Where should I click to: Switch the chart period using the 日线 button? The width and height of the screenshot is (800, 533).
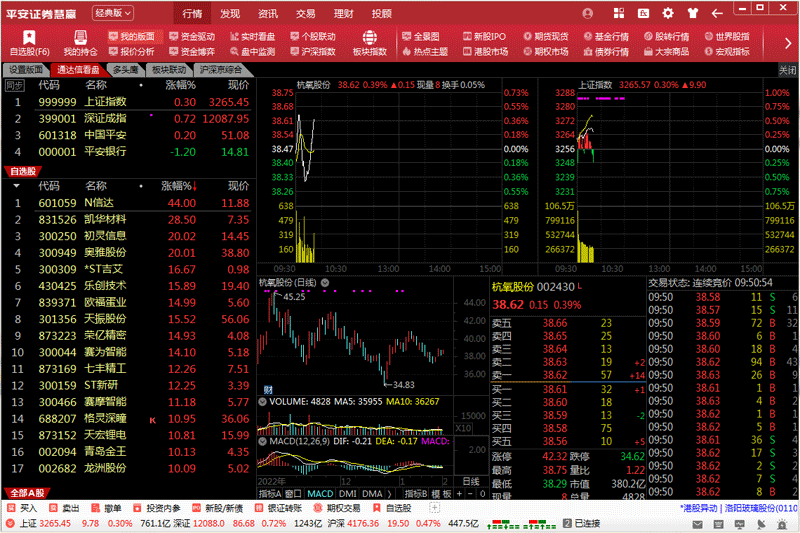(470, 481)
